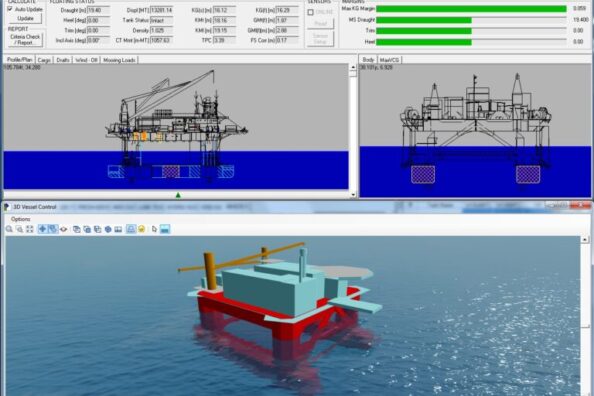Click the eye view icon
The width and height of the screenshot is (594, 396).
click(x=63, y=229)
